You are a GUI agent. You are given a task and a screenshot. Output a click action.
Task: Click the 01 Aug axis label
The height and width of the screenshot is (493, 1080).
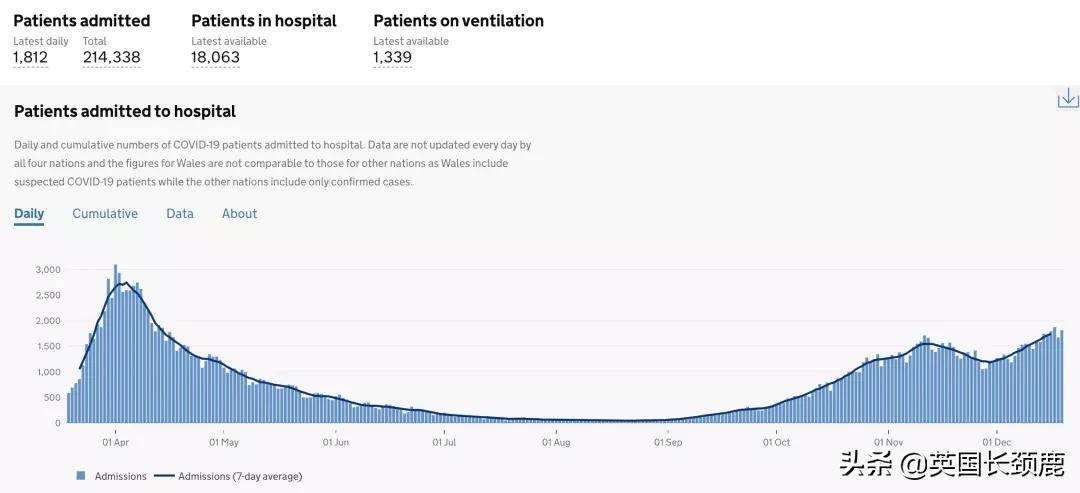point(556,441)
